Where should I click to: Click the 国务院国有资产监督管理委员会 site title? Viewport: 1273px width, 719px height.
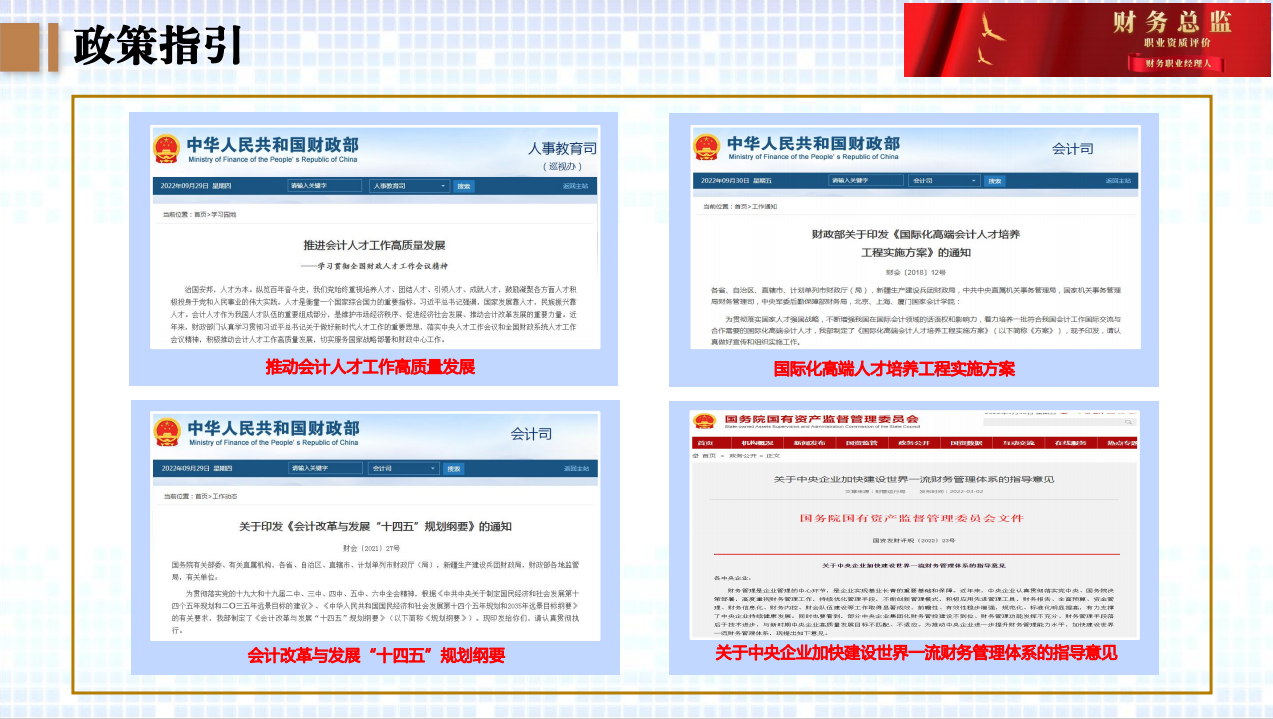(x=821, y=418)
